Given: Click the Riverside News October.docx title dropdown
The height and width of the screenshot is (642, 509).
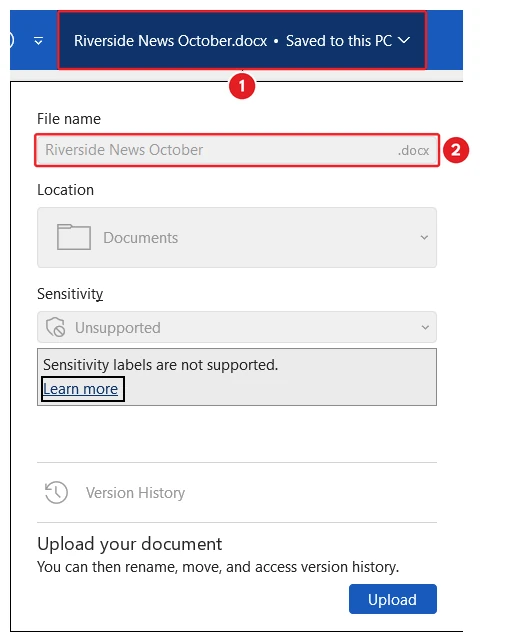Looking at the screenshot, I should 242,41.
